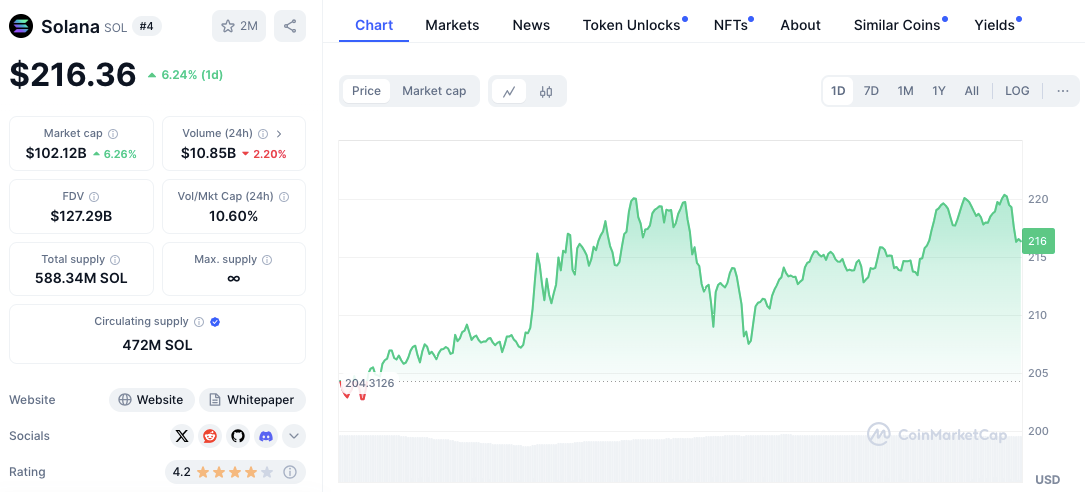Select Price chart mode

tap(366, 91)
